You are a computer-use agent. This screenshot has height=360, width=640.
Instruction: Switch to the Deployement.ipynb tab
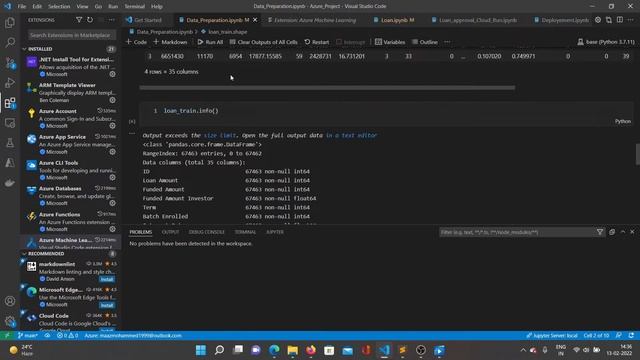click(562, 20)
